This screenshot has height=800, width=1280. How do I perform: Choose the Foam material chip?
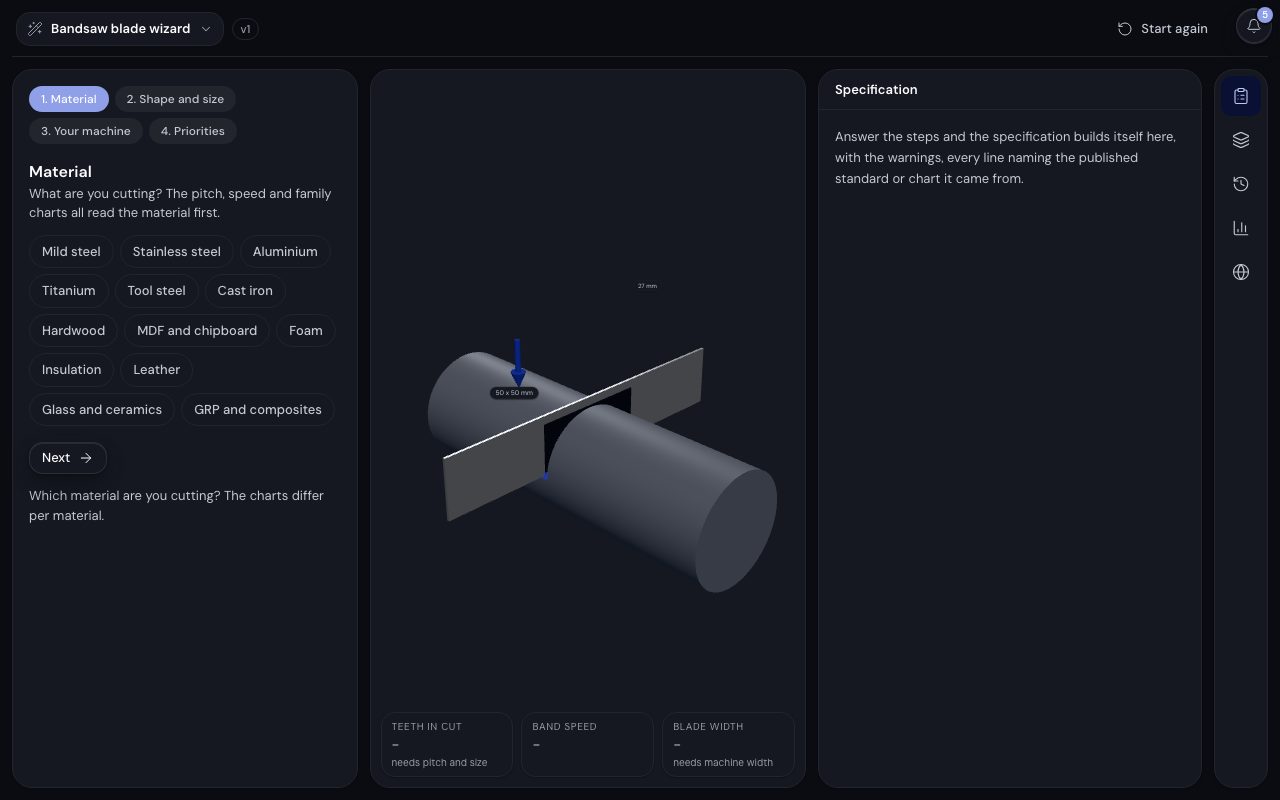coord(306,331)
